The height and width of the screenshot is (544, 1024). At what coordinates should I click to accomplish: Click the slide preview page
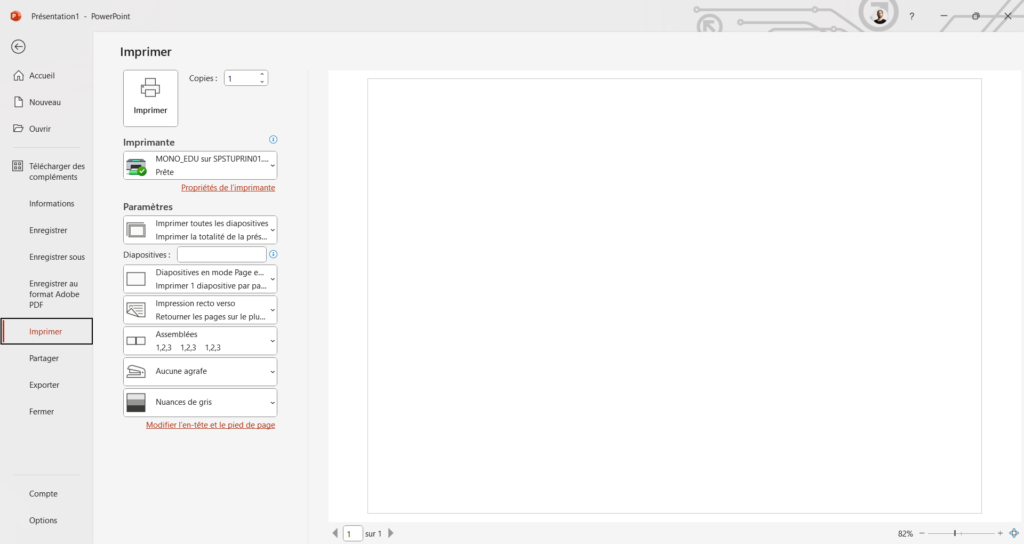[x=674, y=296]
